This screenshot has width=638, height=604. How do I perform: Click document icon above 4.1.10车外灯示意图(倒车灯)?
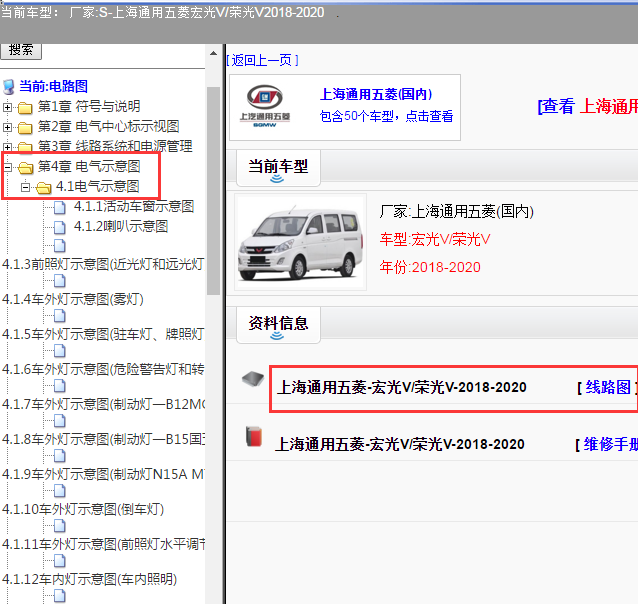[x=60, y=490]
